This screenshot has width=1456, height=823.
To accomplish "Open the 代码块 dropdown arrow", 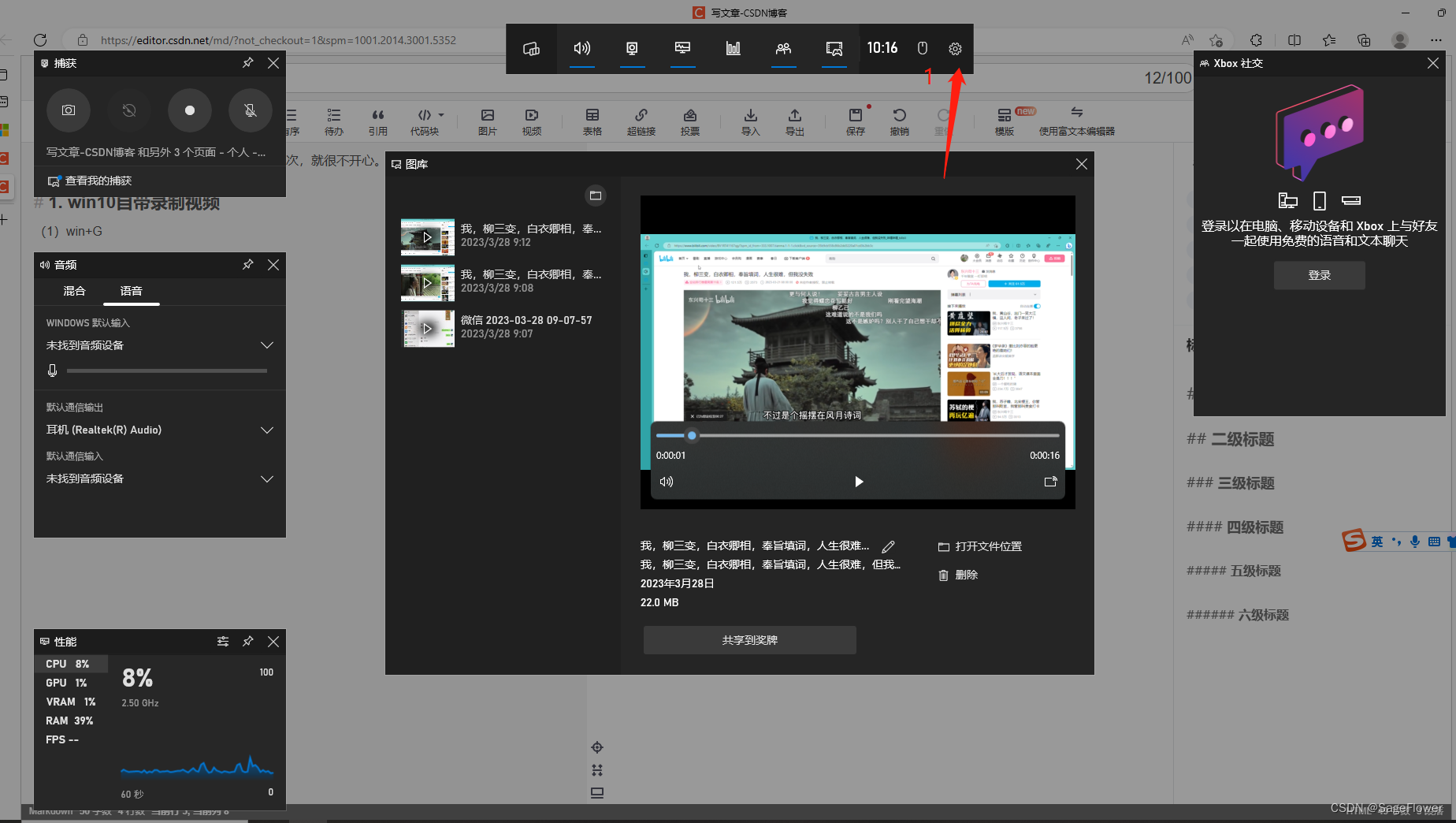I will (441, 115).
